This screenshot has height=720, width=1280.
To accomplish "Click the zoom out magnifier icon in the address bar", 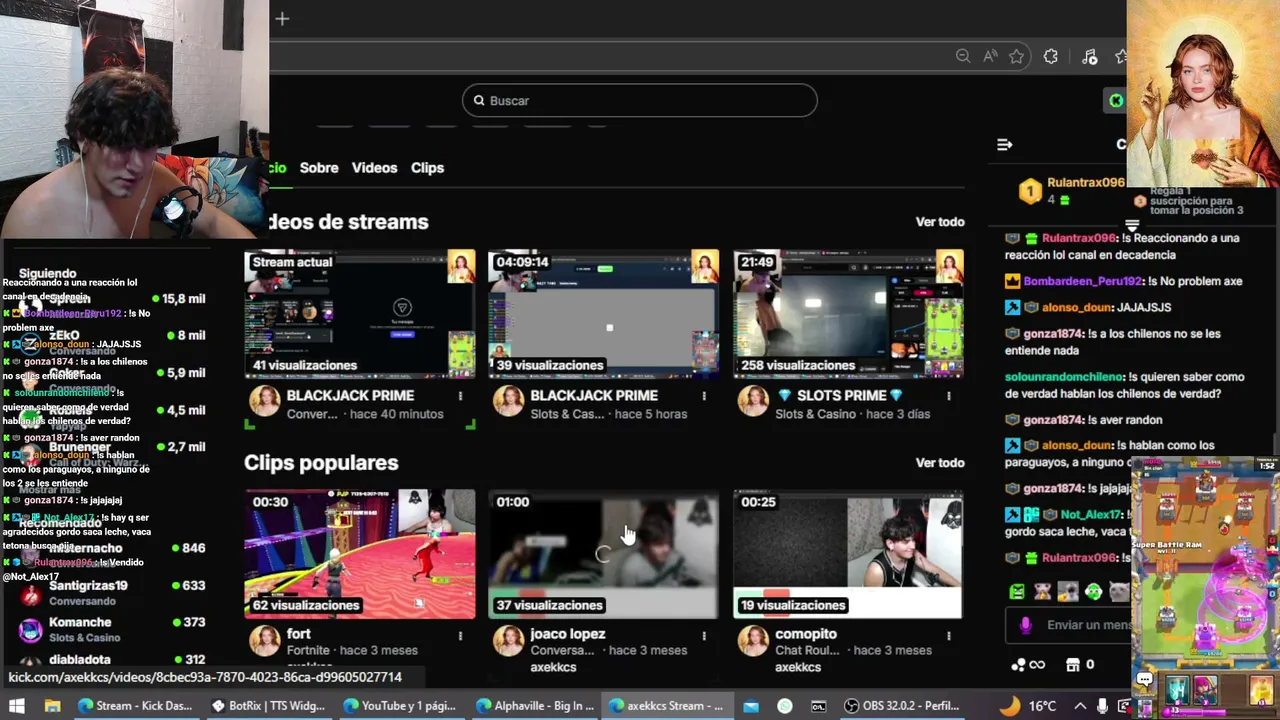I will 963,56.
